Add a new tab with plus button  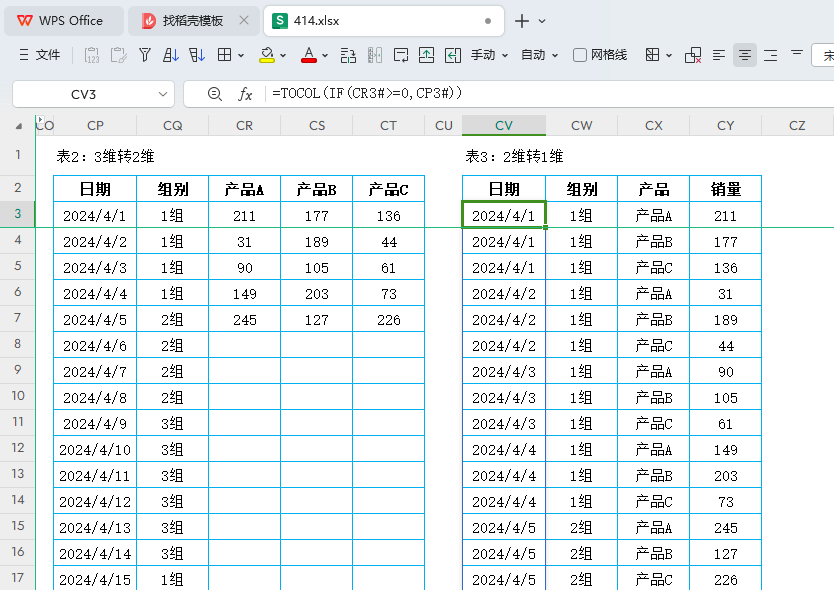pos(522,21)
